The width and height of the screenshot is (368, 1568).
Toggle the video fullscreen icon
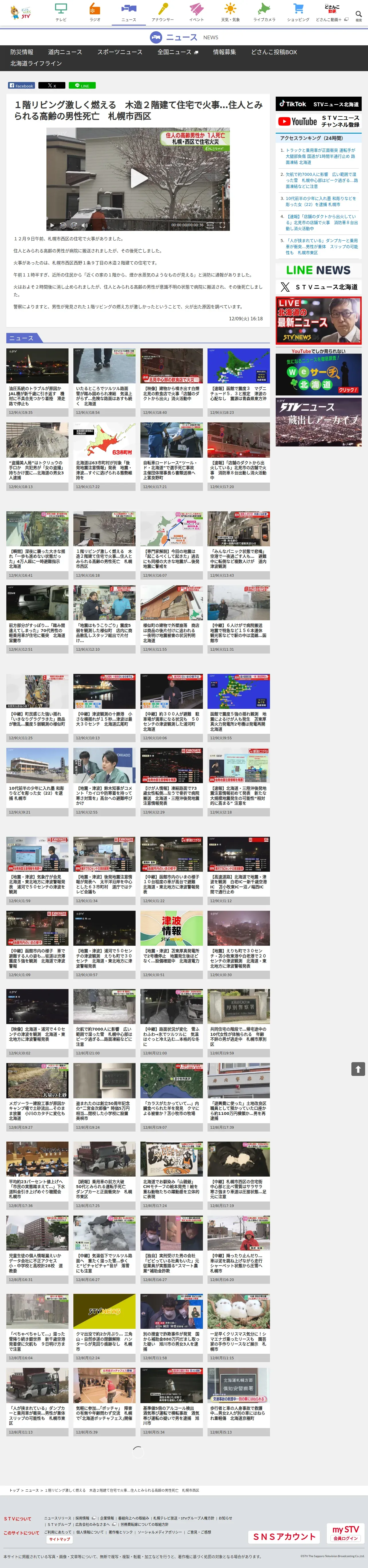point(223,225)
